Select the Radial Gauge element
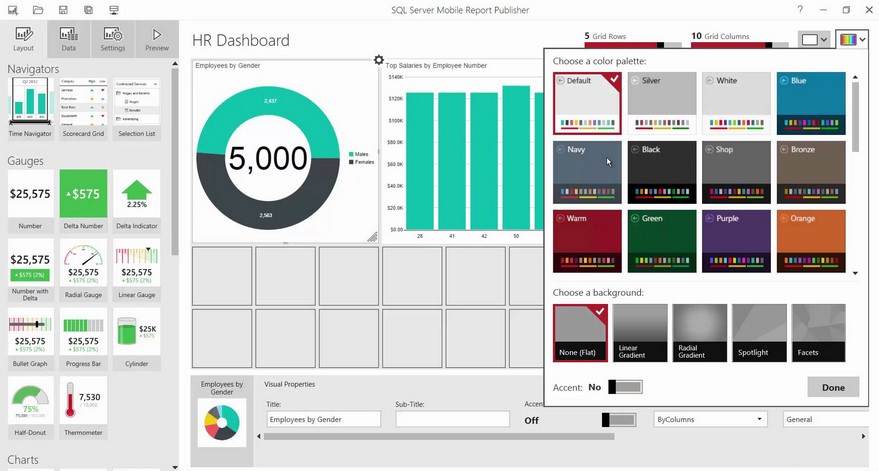Image resolution: width=879 pixels, height=471 pixels. 83,270
